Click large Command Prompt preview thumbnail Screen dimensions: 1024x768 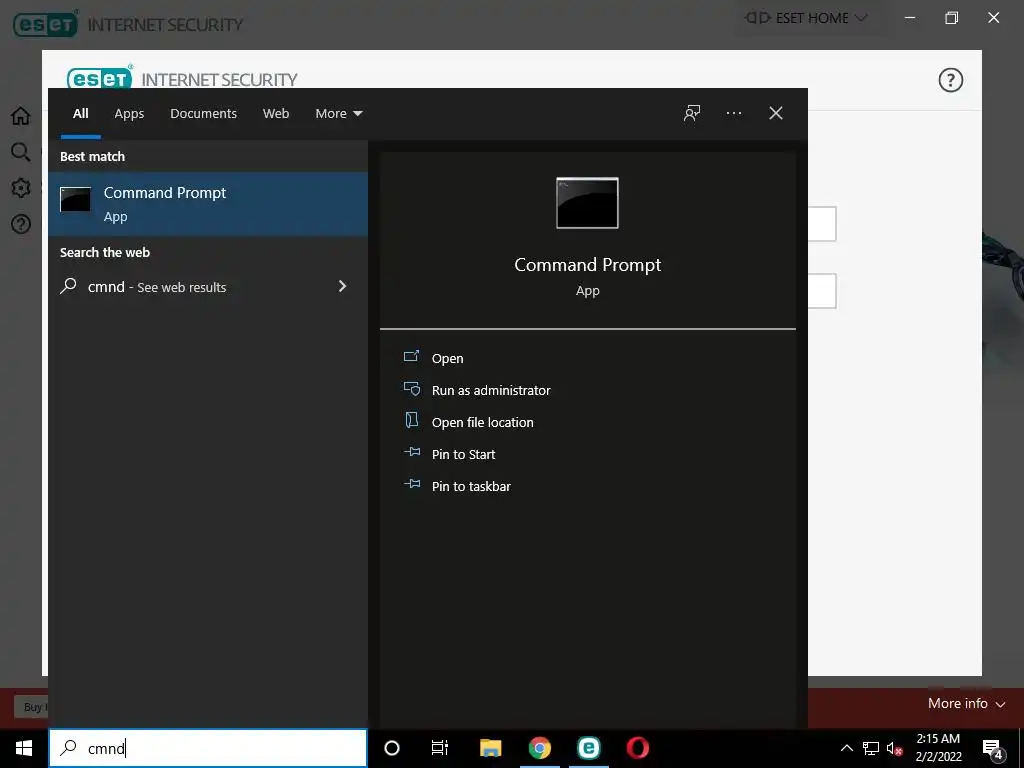pyautogui.click(x=587, y=203)
